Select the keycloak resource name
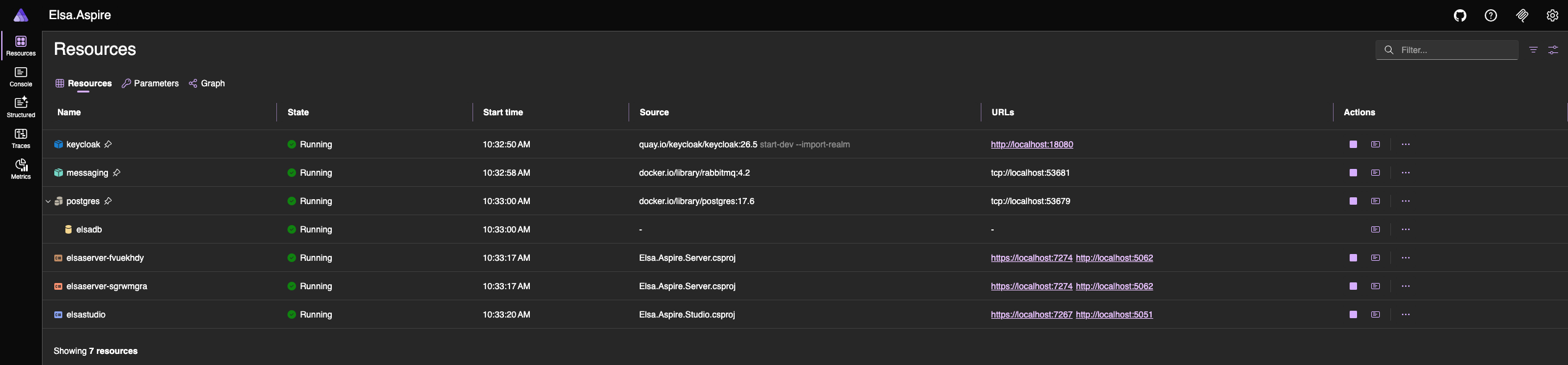This screenshot has height=365, width=1568. click(83, 144)
